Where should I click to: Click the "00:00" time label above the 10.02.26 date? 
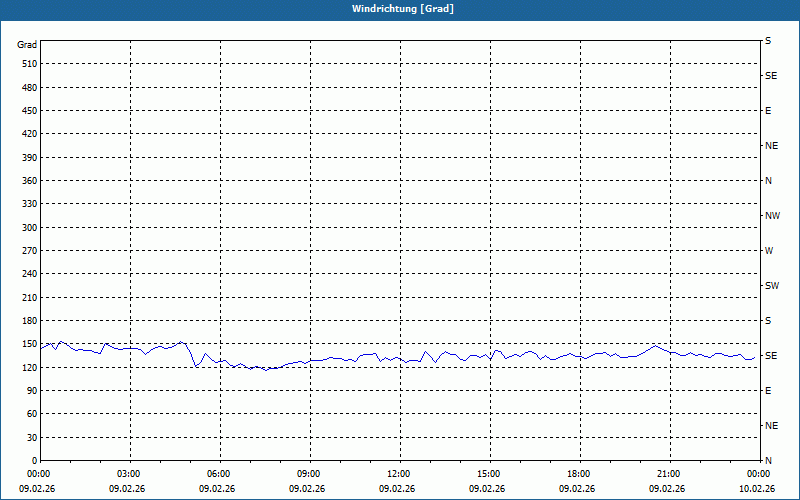coord(759,474)
